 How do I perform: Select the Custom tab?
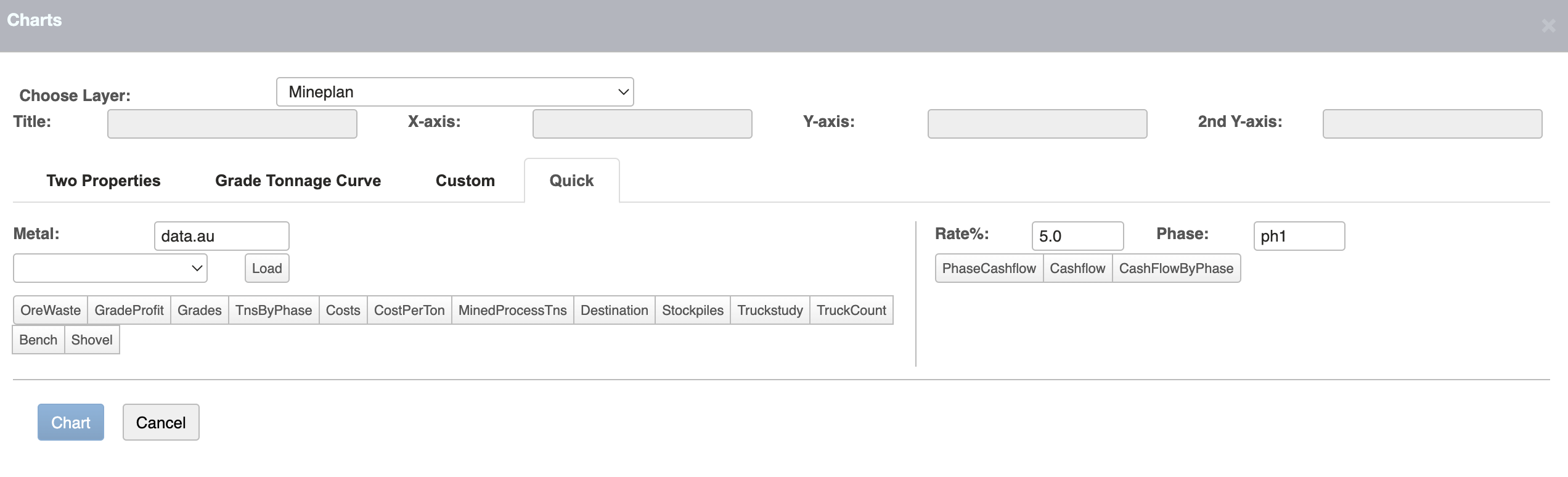[465, 181]
